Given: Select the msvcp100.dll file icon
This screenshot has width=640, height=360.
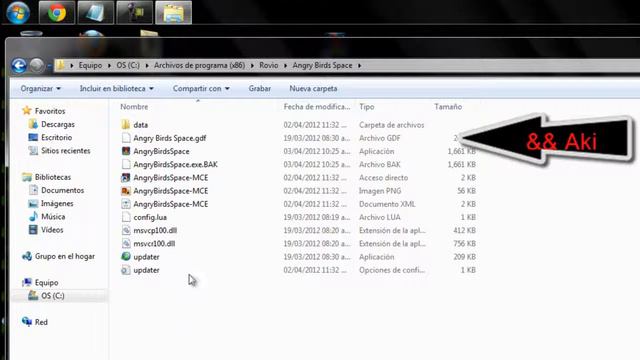Looking at the screenshot, I should [126, 230].
